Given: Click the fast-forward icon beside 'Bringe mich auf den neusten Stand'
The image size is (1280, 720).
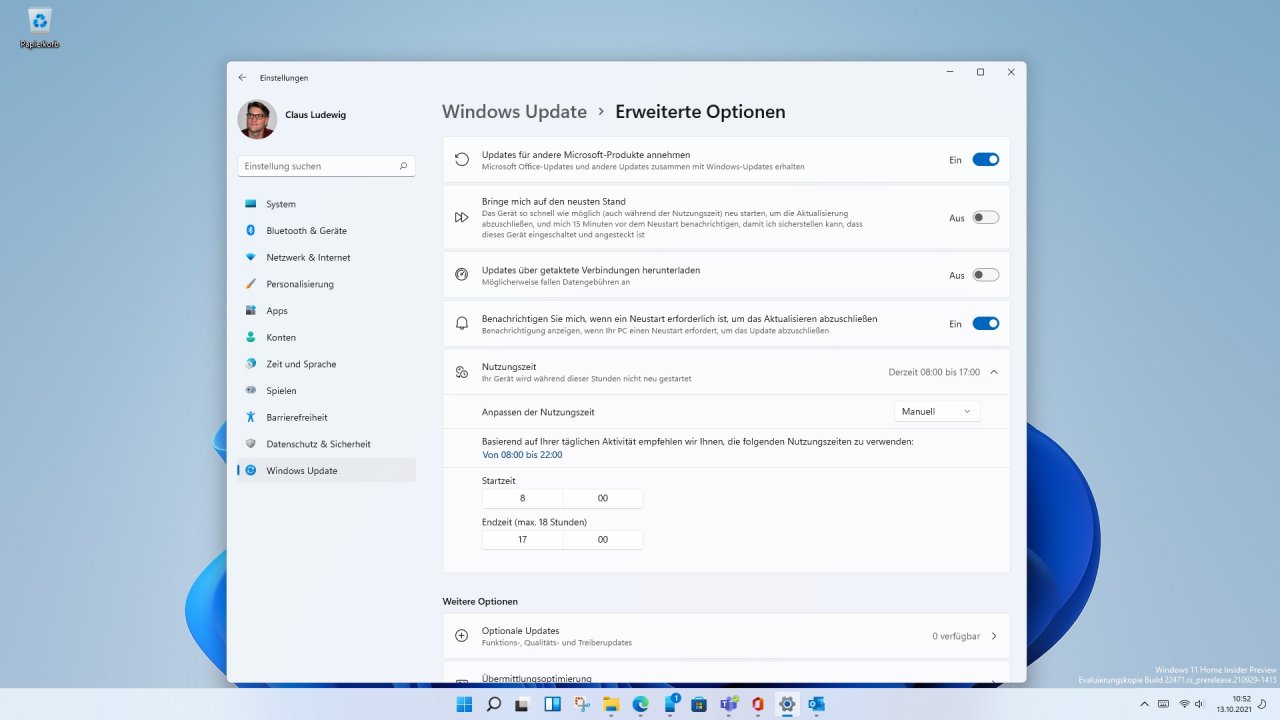Looking at the screenshot, I should [x=461, y=217].
